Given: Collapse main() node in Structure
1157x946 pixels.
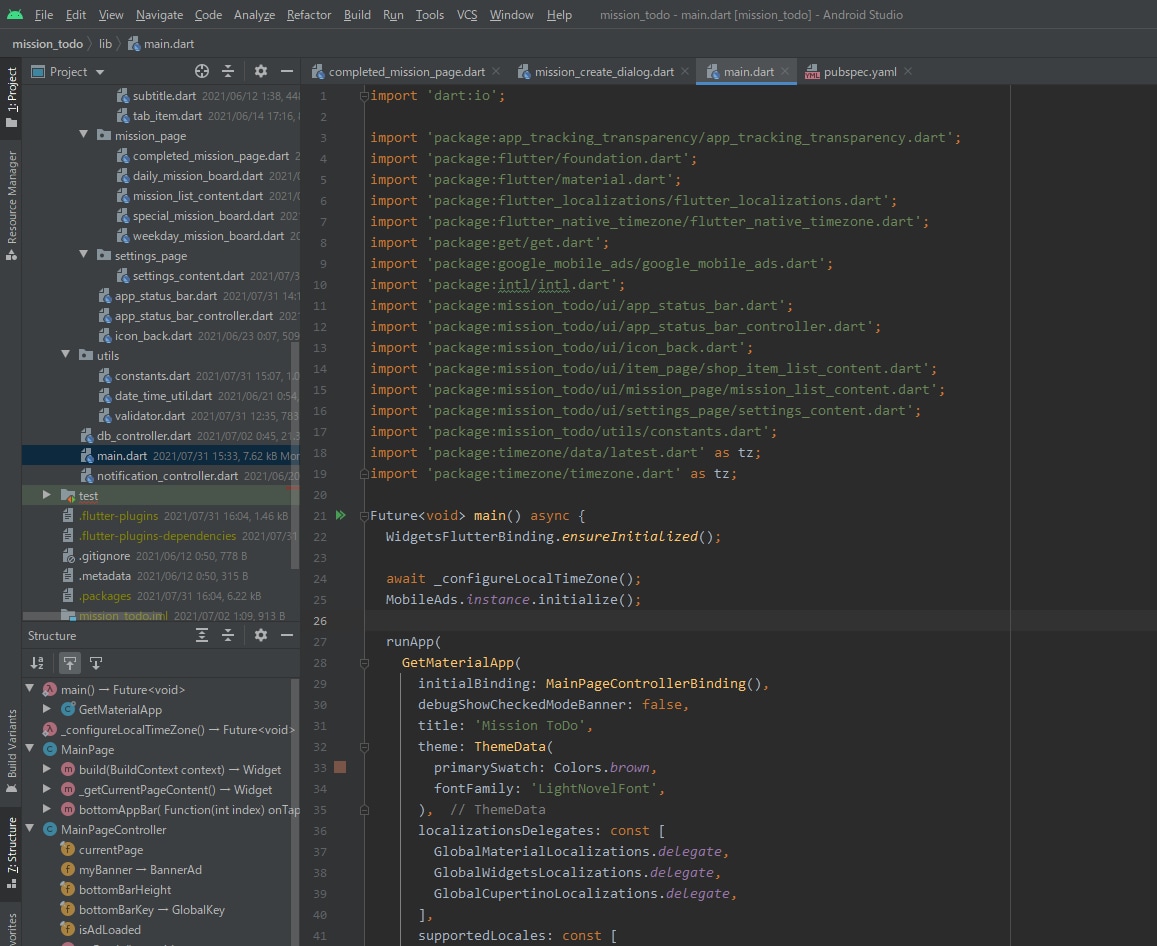Looking at the screenshot, I should 30,688.
